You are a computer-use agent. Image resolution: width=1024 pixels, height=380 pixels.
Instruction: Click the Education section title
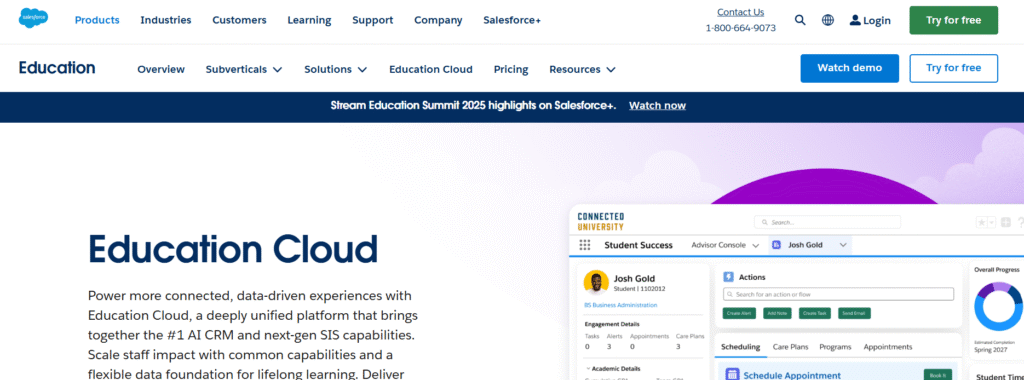coord(57,68)
